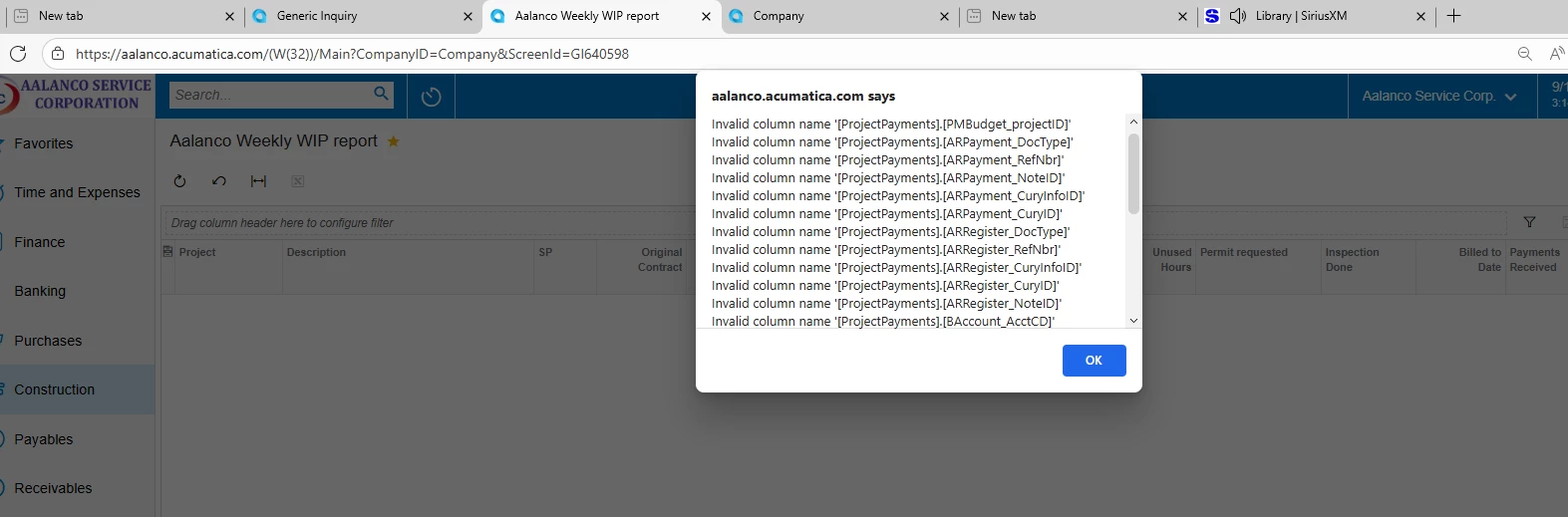Close the Generic Inquiry tab

468,16
